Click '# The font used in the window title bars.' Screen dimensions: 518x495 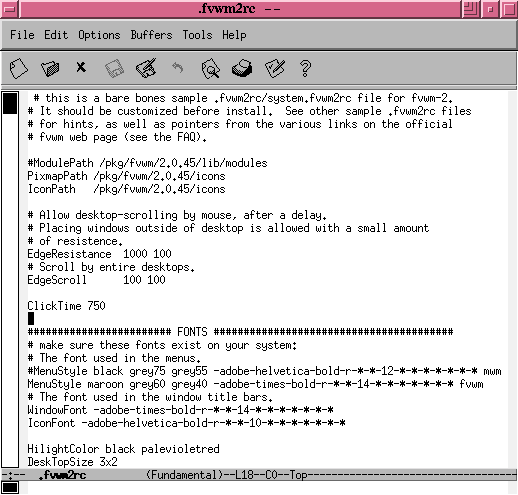150,397
